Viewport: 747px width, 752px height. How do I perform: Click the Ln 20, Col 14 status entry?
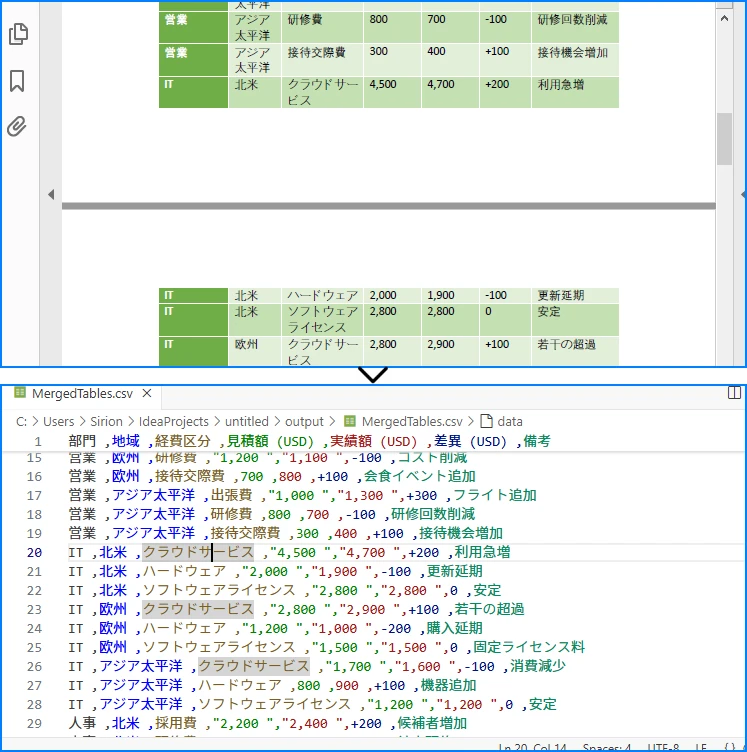(532, 747)
